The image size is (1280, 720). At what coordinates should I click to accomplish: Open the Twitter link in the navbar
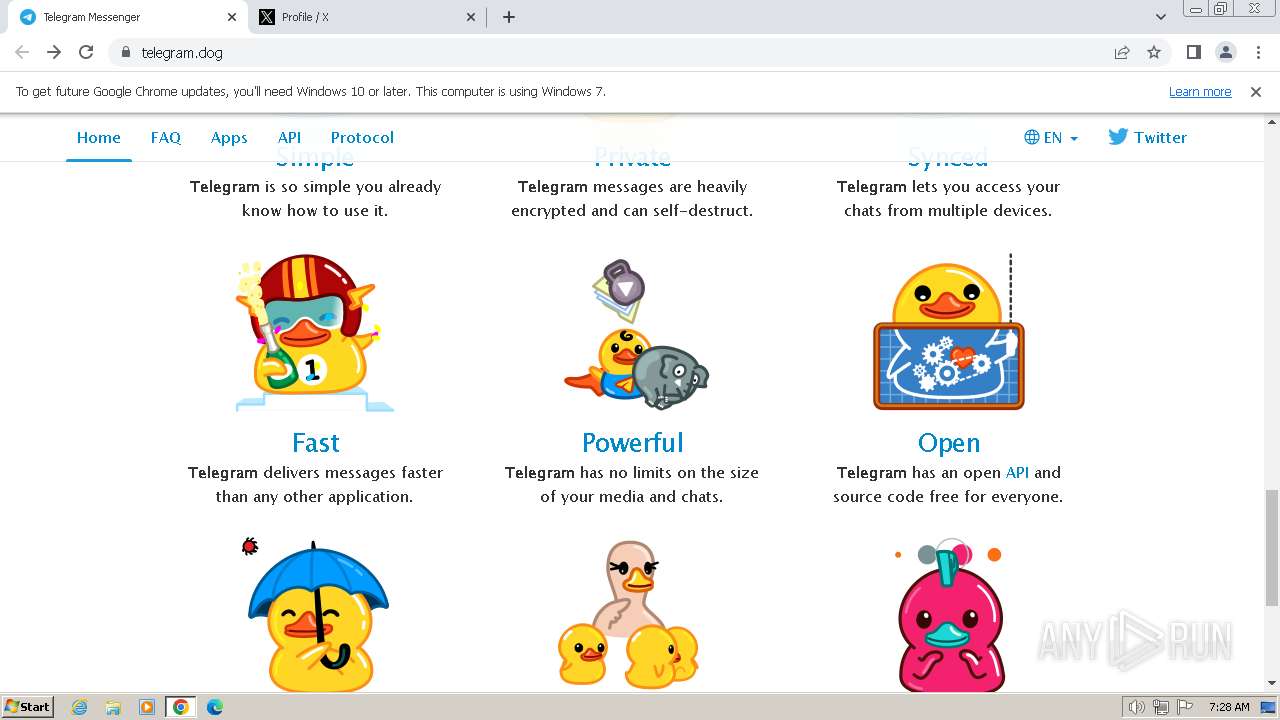click(1147, 138)
